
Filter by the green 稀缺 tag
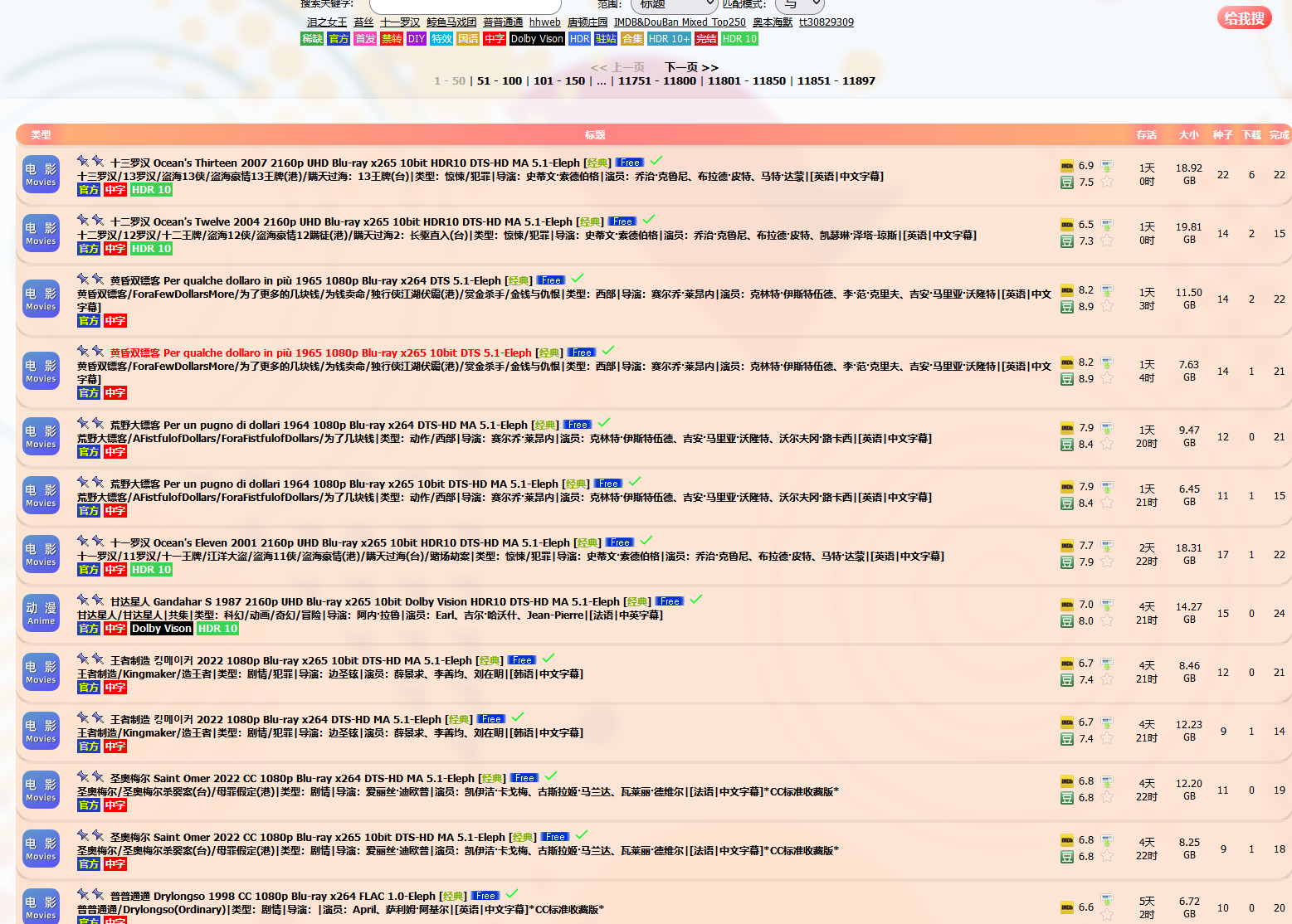click(x=312, y=39)
